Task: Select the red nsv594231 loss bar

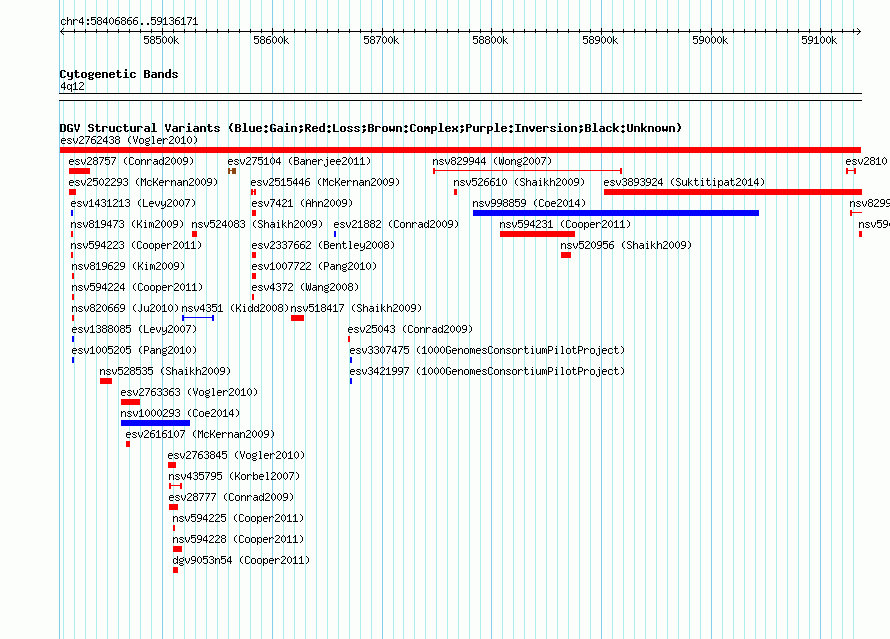Action: [x=538, y=234]
